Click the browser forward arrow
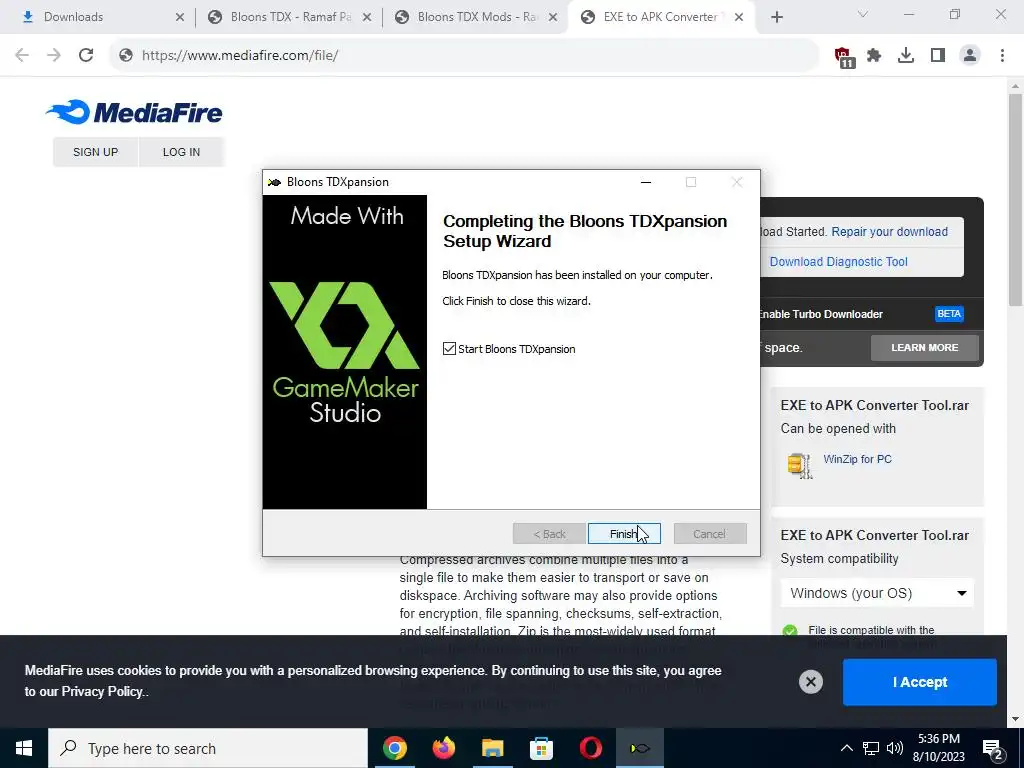The image size is (1024, 768). 54,55
